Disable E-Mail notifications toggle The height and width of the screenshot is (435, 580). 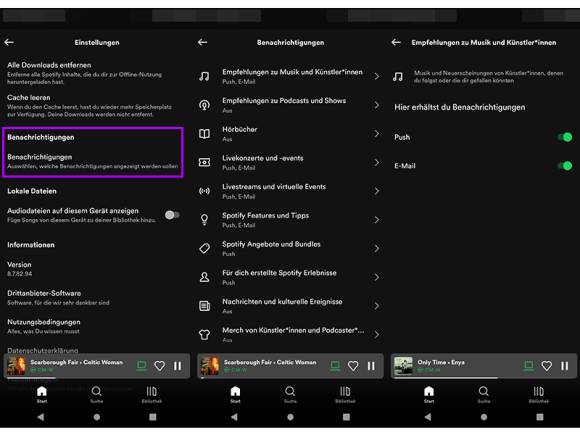point(565,166)
